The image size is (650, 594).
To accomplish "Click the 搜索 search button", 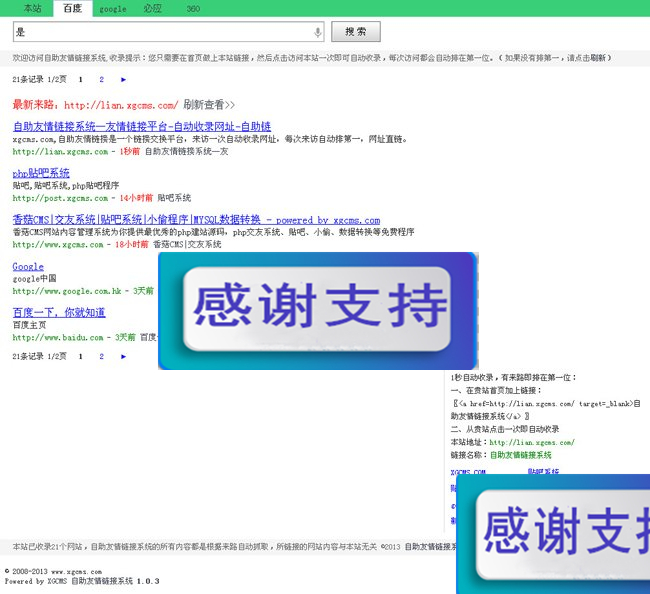I will pyautogui.click(x=356, y=32).
